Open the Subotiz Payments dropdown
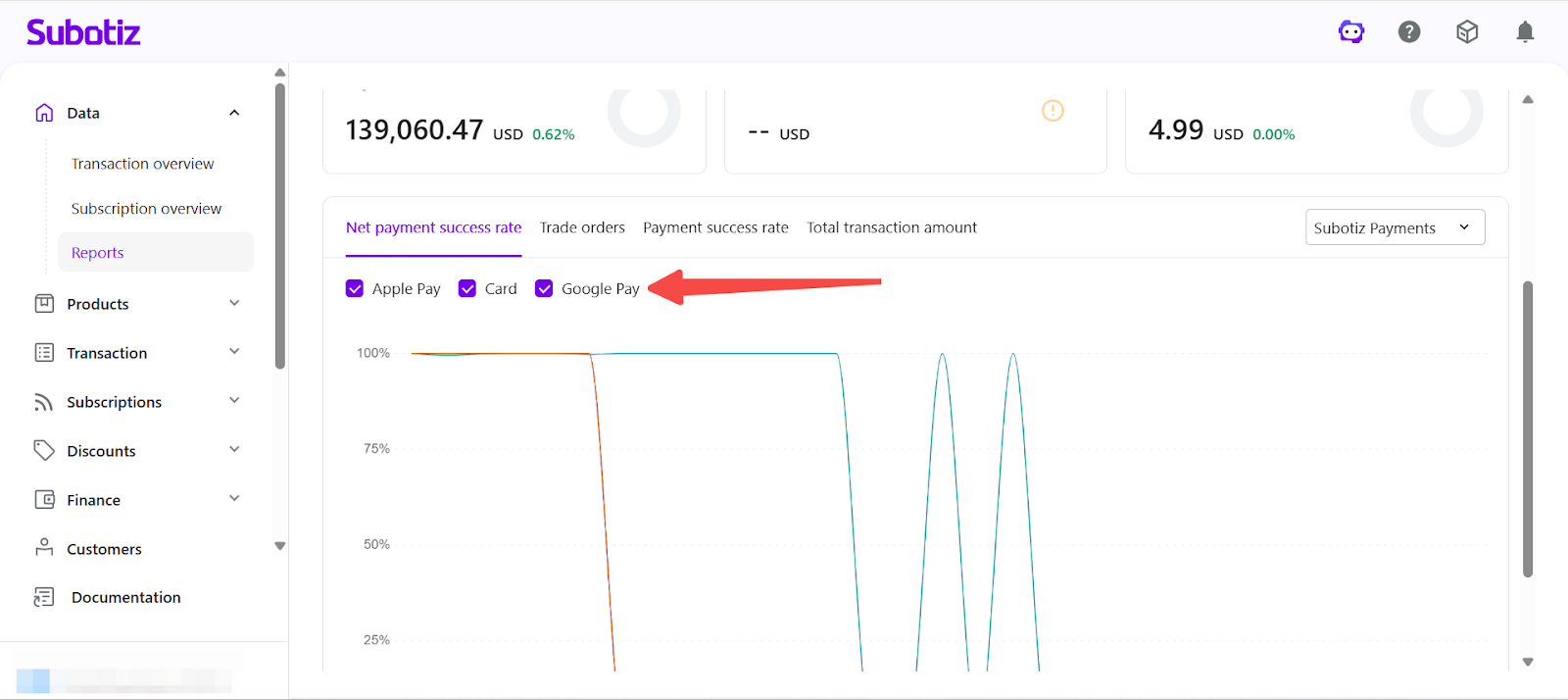 point(1395,227)
